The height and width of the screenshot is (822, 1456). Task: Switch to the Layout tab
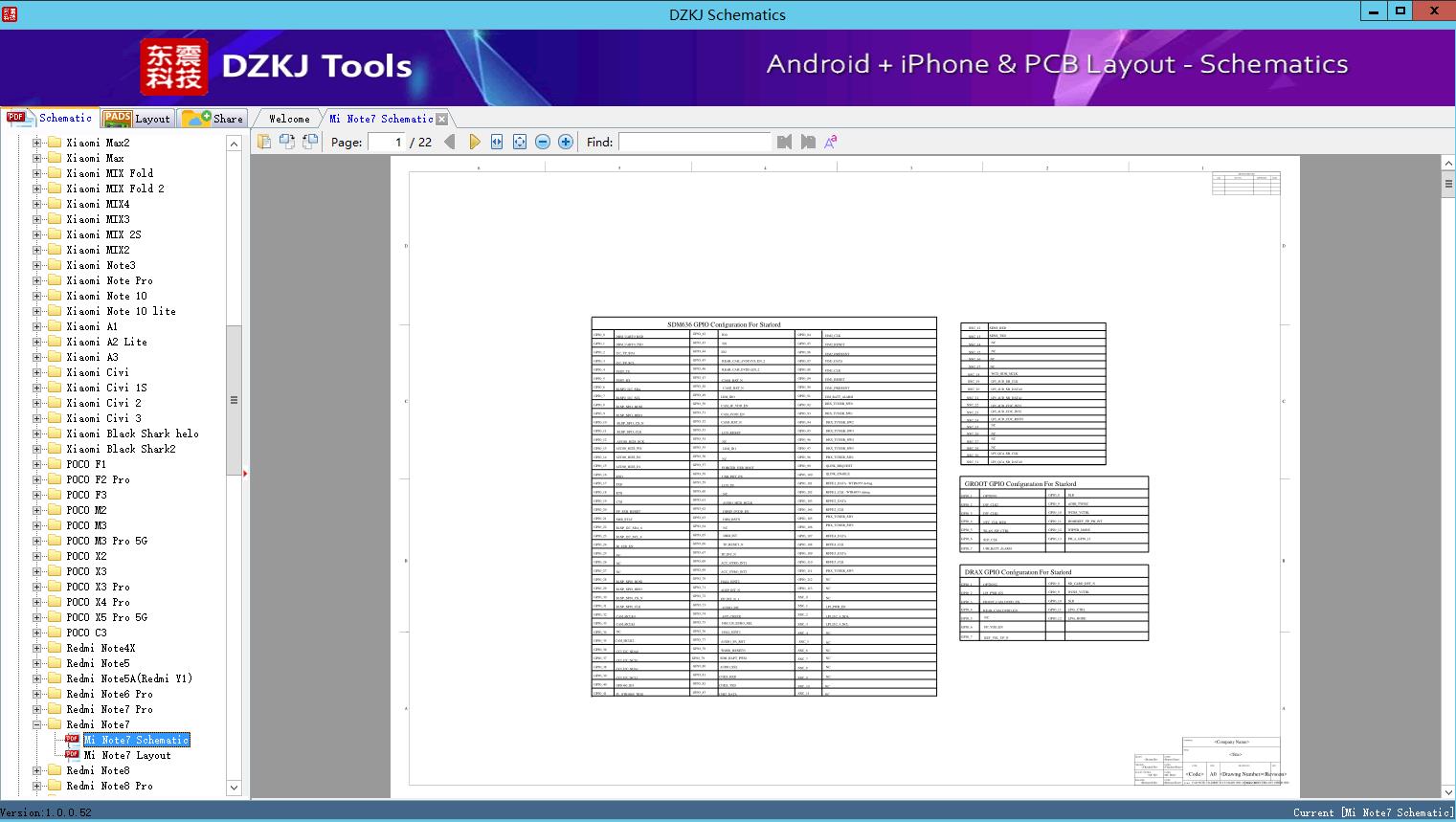click(137, 119)
